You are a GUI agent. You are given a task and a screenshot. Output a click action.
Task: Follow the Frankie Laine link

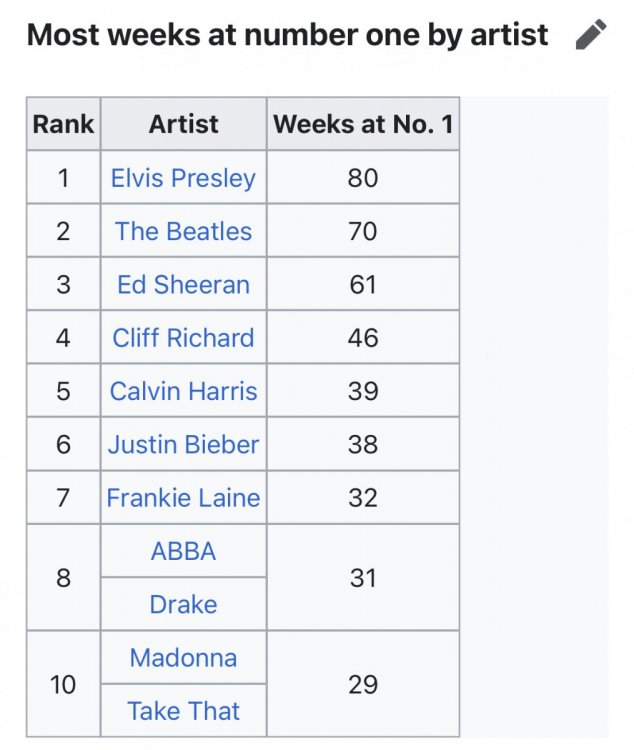(183, 497)
